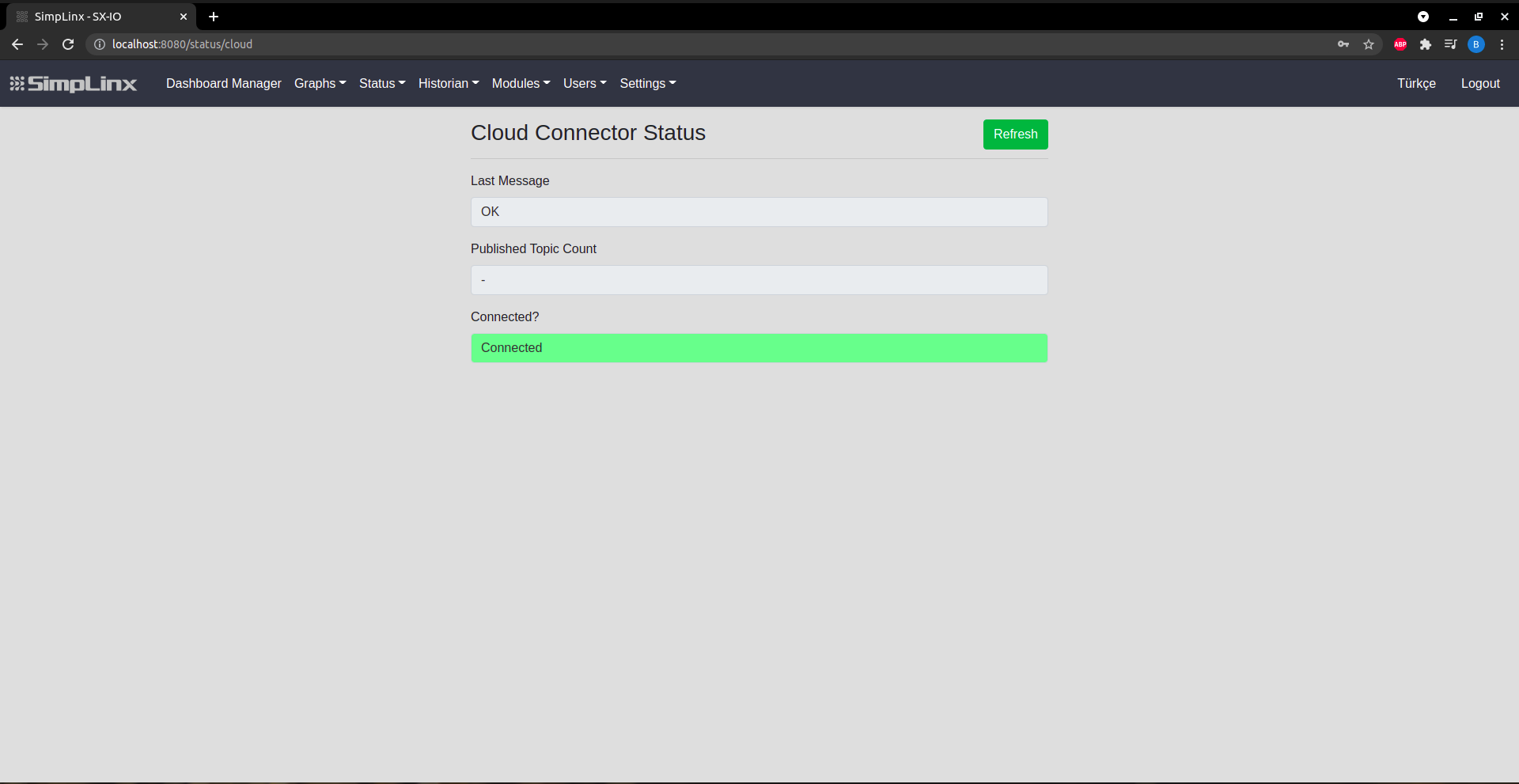Screen dimensions: 1519x784
Task: Open the AdBlock Plus extension icon
Action: click(1400, 44)
